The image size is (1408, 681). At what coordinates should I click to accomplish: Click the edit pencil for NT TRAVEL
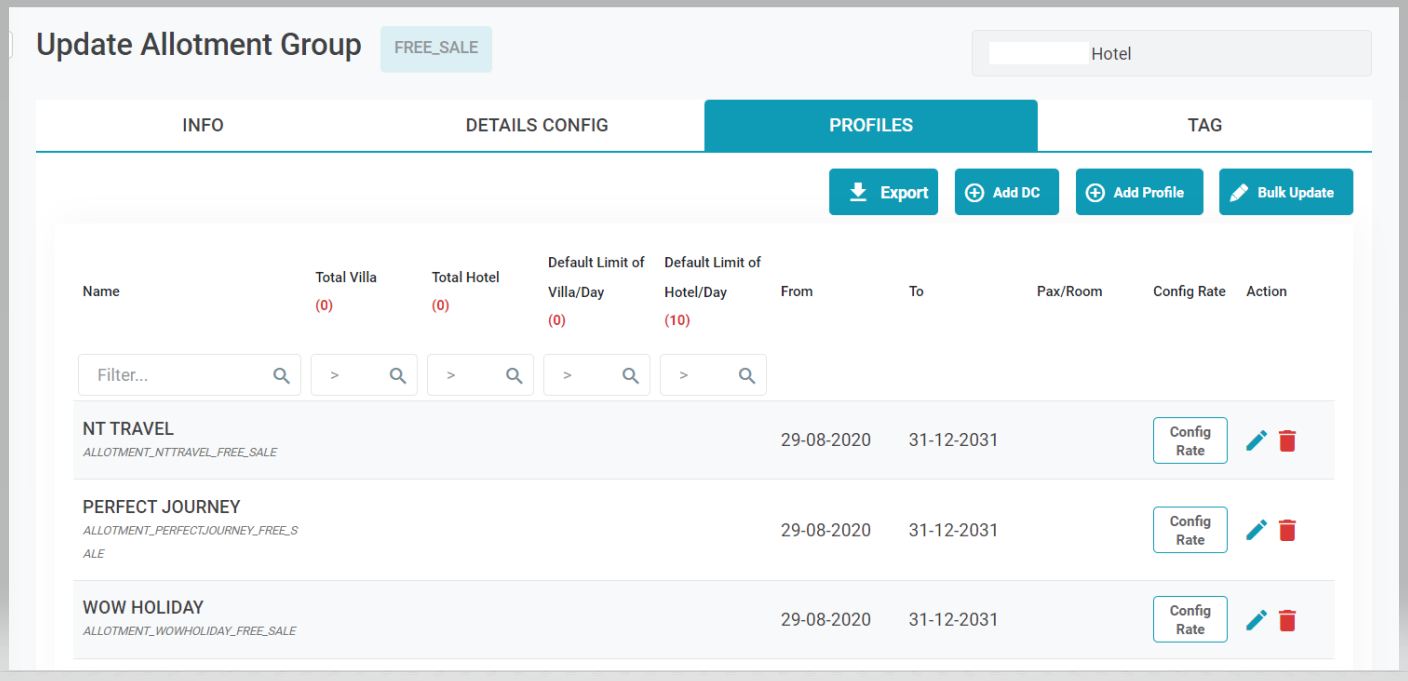click(1257, 440)
